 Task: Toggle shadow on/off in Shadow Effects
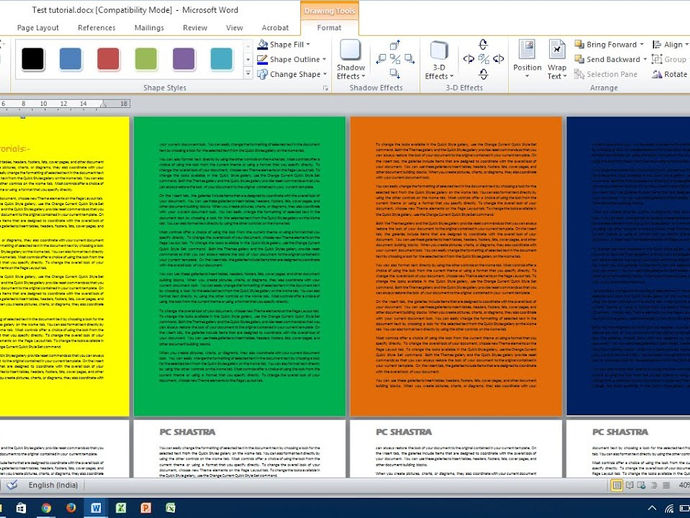395,59
